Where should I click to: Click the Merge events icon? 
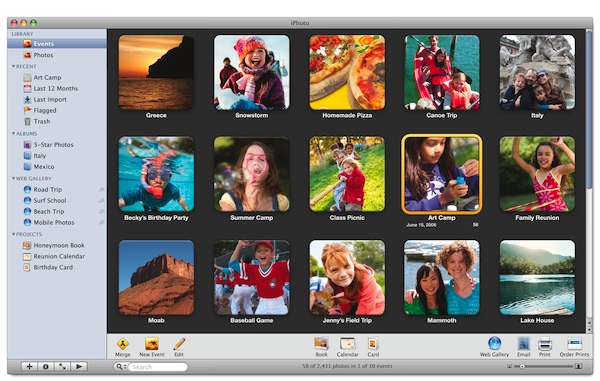tap(122, 344)
